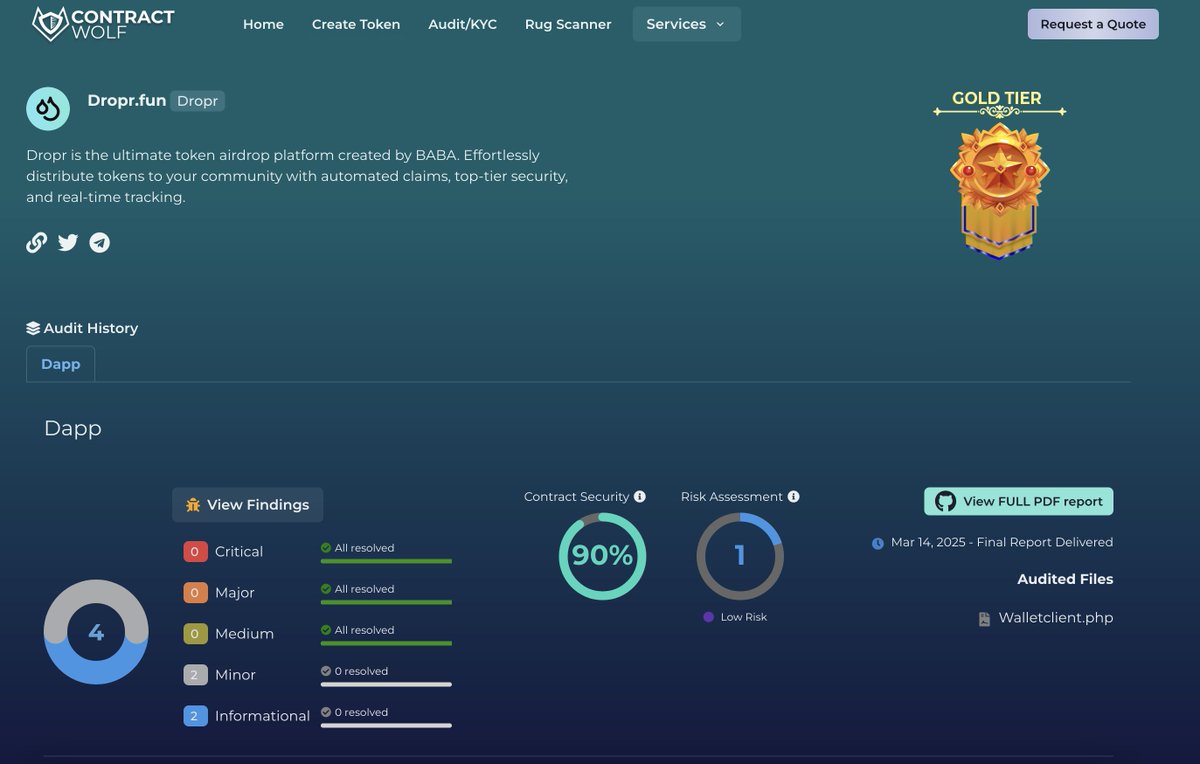Viewport: 1200px width, 764px height.
Task: Click the olive Medium count badge
Action: (x=195, y=634)
